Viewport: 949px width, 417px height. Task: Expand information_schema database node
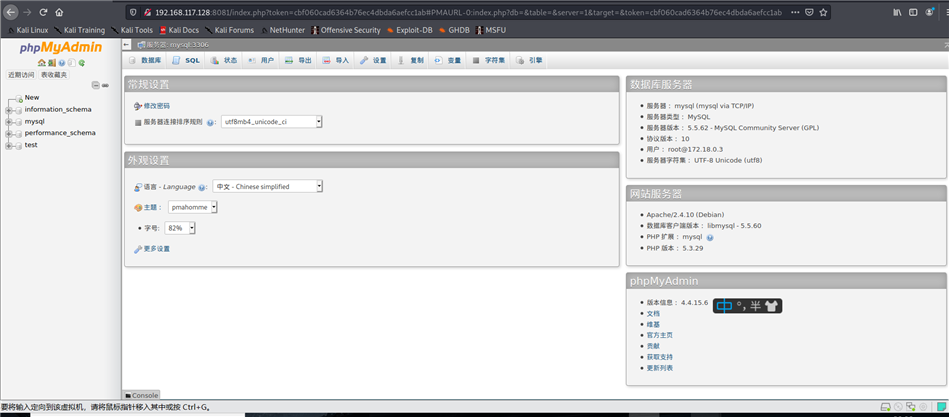click(8, 110)
